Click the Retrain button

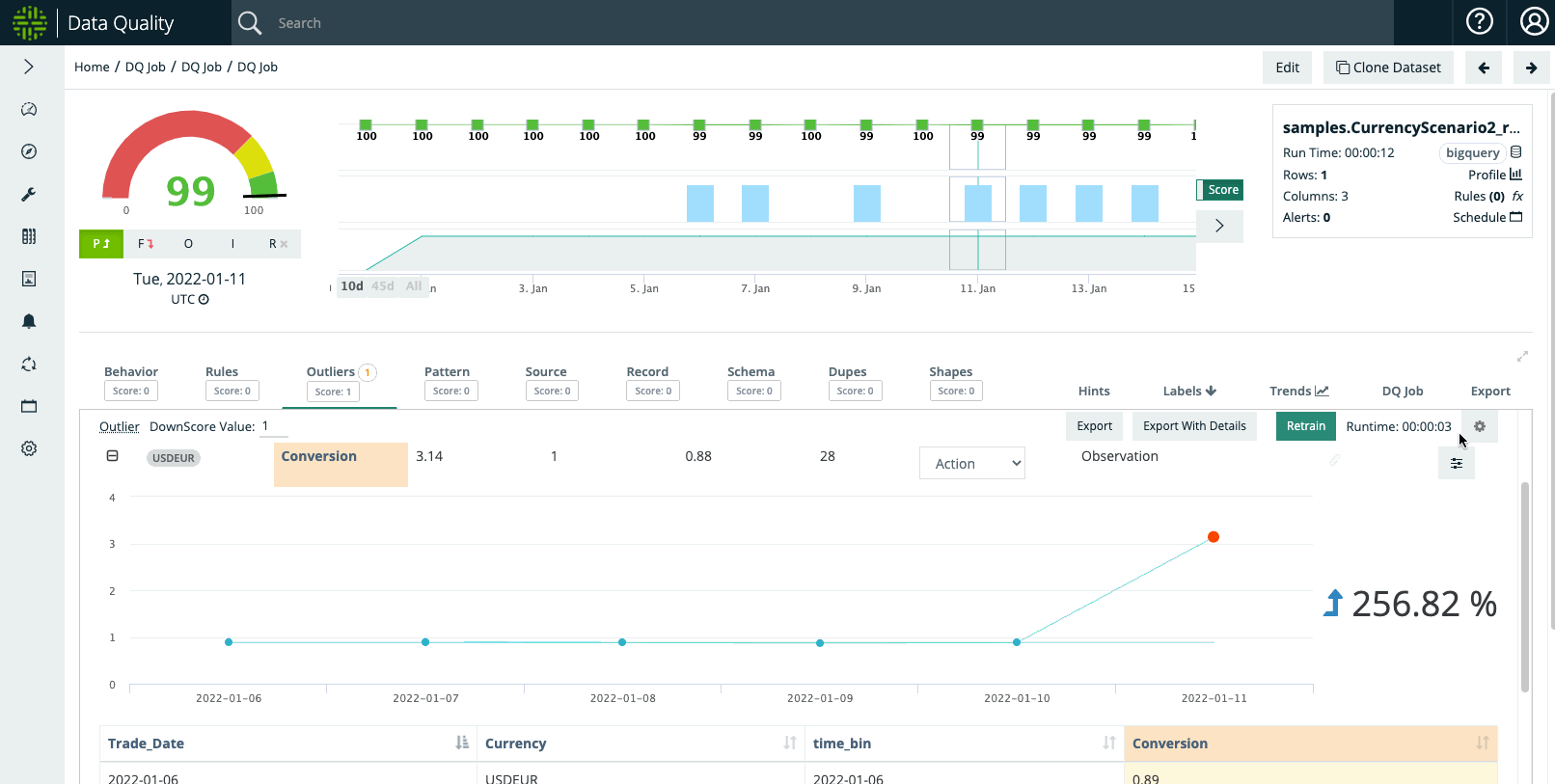coord(1305,426)
